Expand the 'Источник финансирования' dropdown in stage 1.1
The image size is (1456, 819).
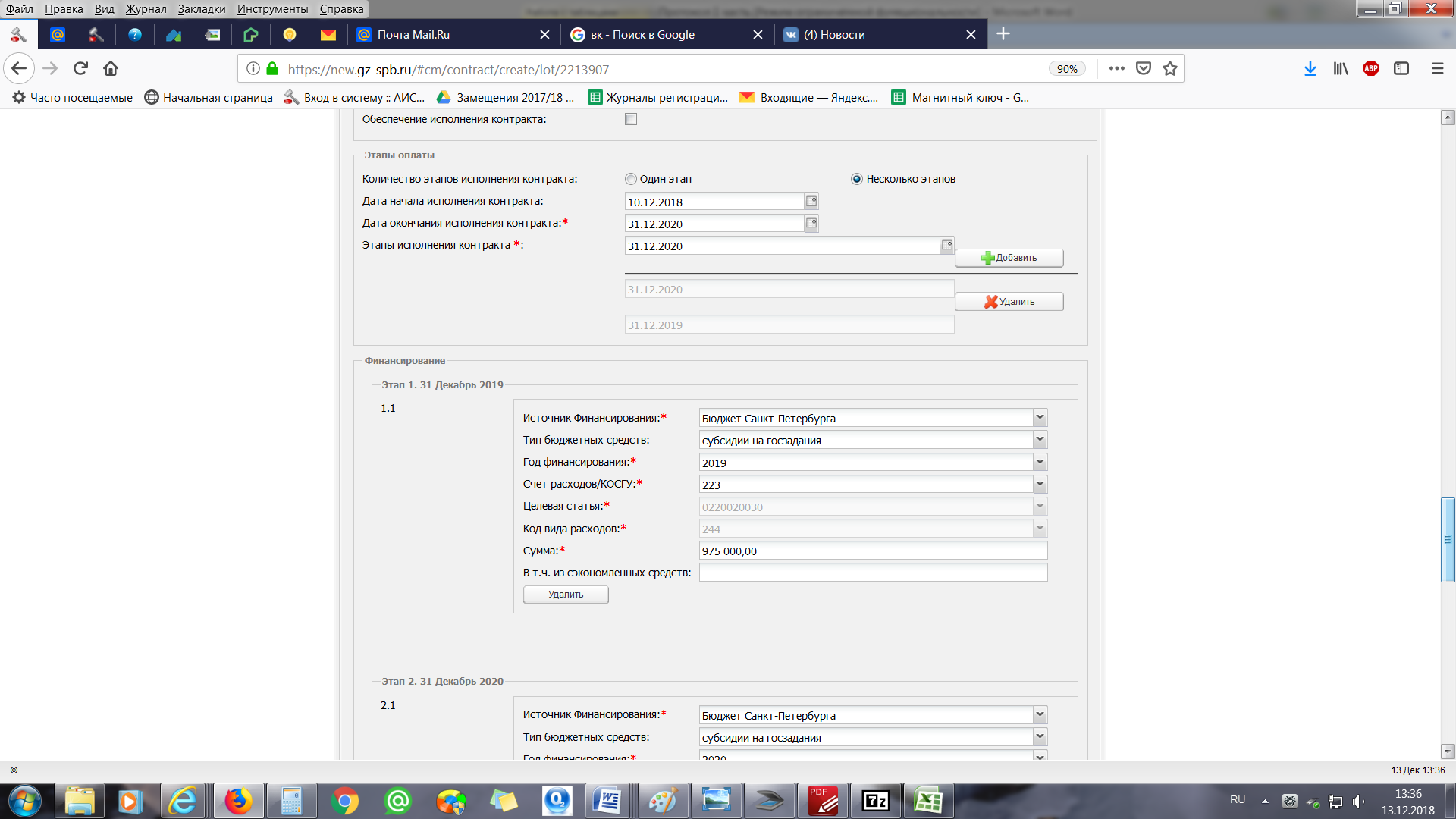point(1040,418)
